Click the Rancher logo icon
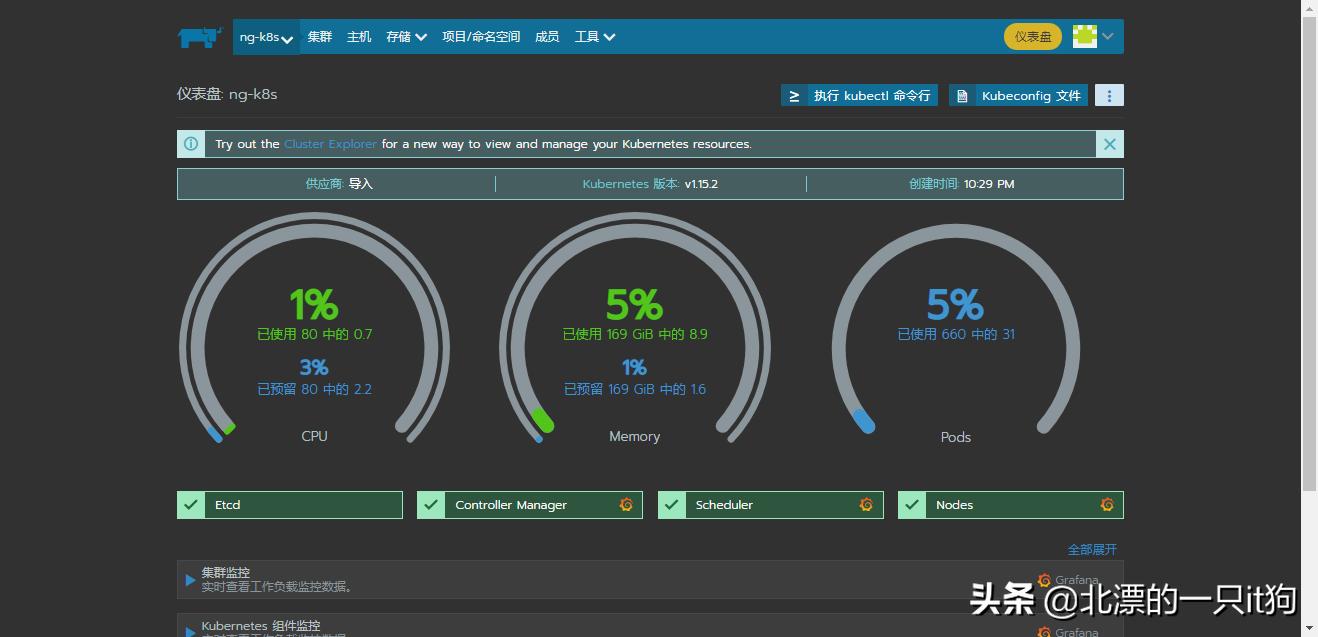1318x637 pixels. pos(199,37)
